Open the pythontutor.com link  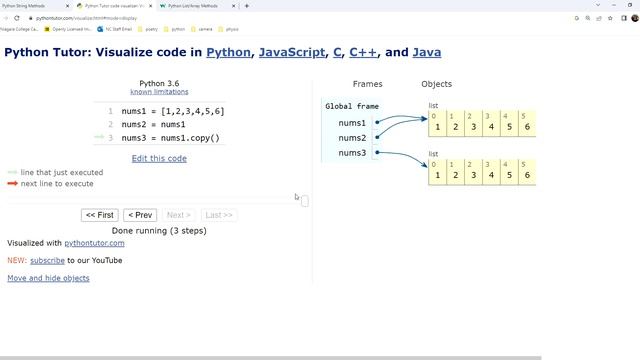pyautogui.click(x=94, y=243)
